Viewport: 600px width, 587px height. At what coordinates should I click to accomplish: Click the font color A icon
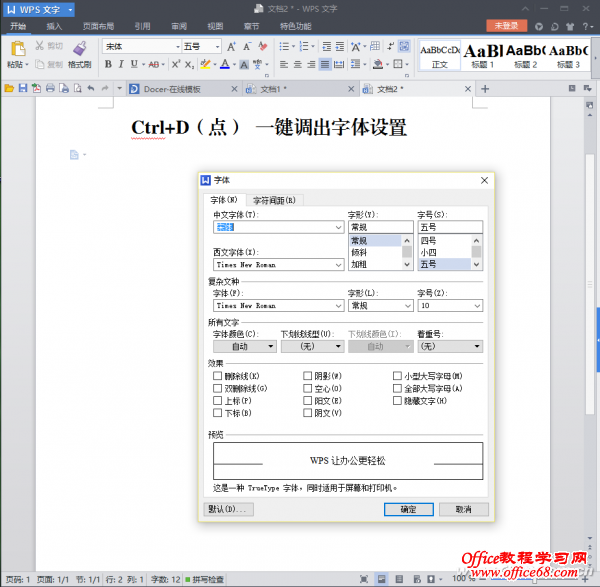tap(225, 64)
